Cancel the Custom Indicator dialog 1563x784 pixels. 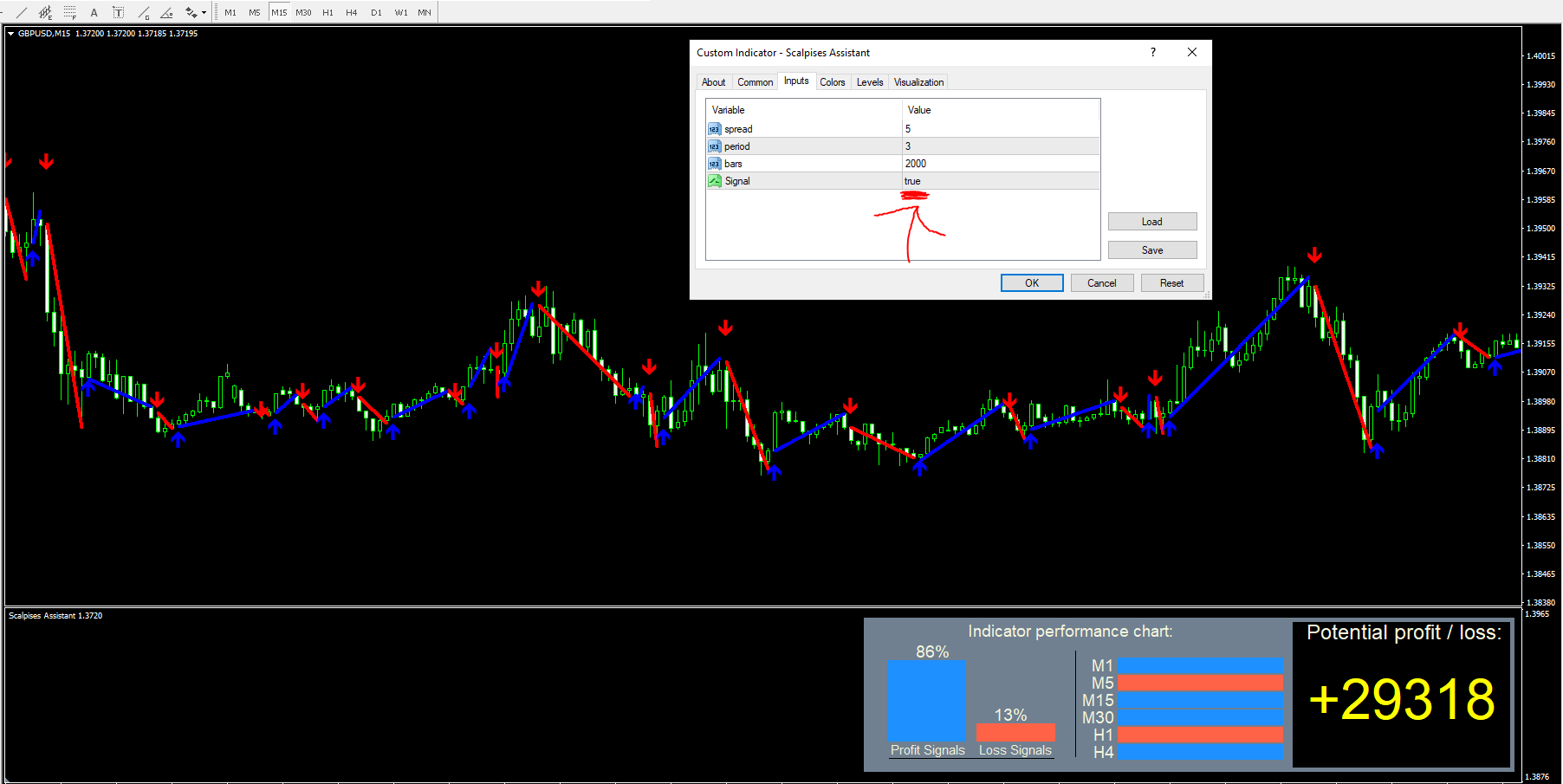1102,283
